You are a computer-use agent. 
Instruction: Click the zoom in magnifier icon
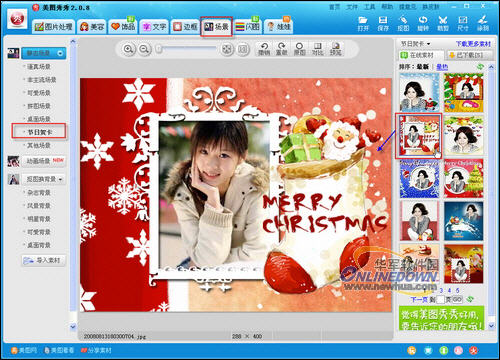(x=128, y=49)
